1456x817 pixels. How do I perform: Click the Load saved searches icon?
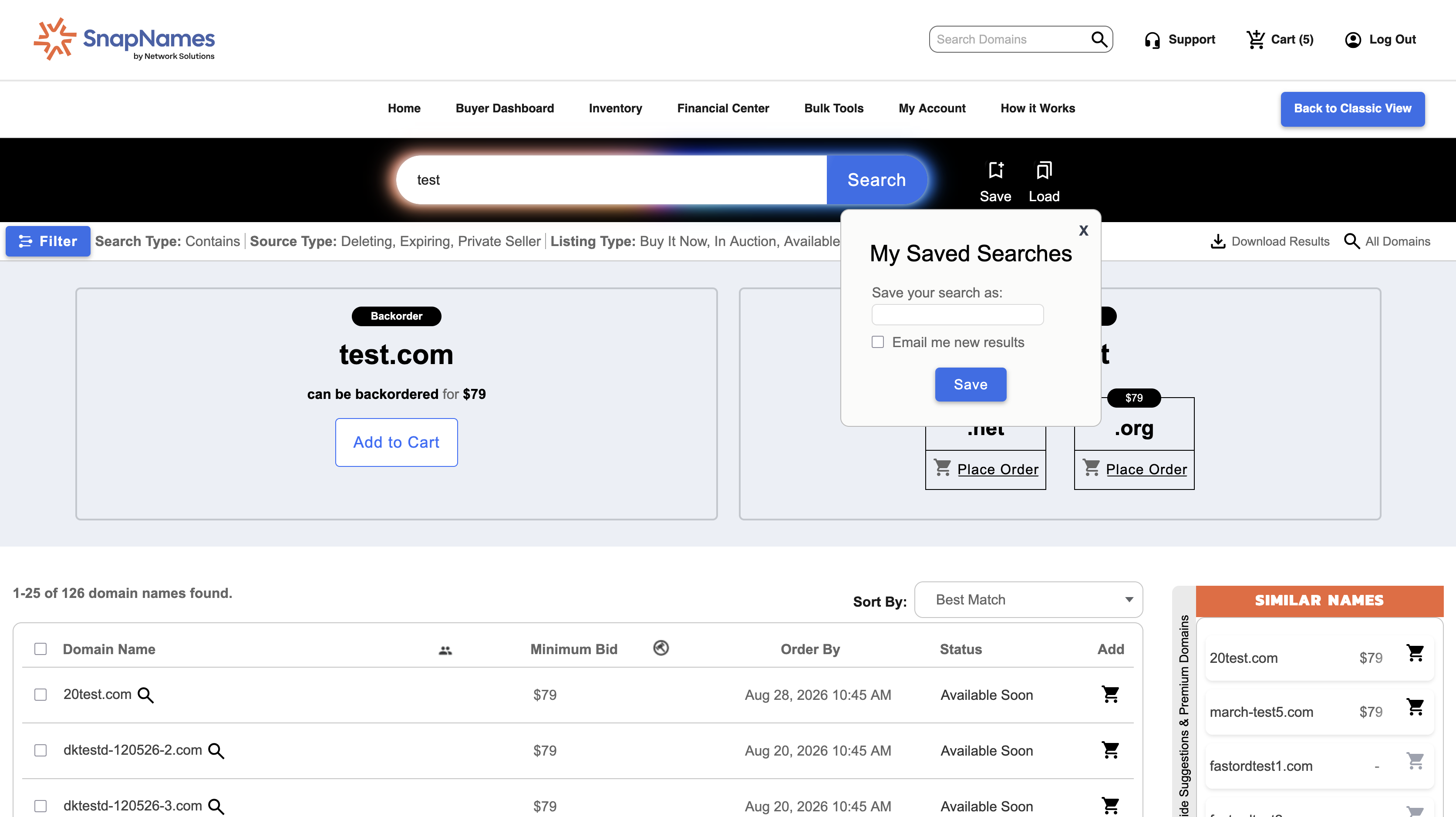pos(1044,170)
